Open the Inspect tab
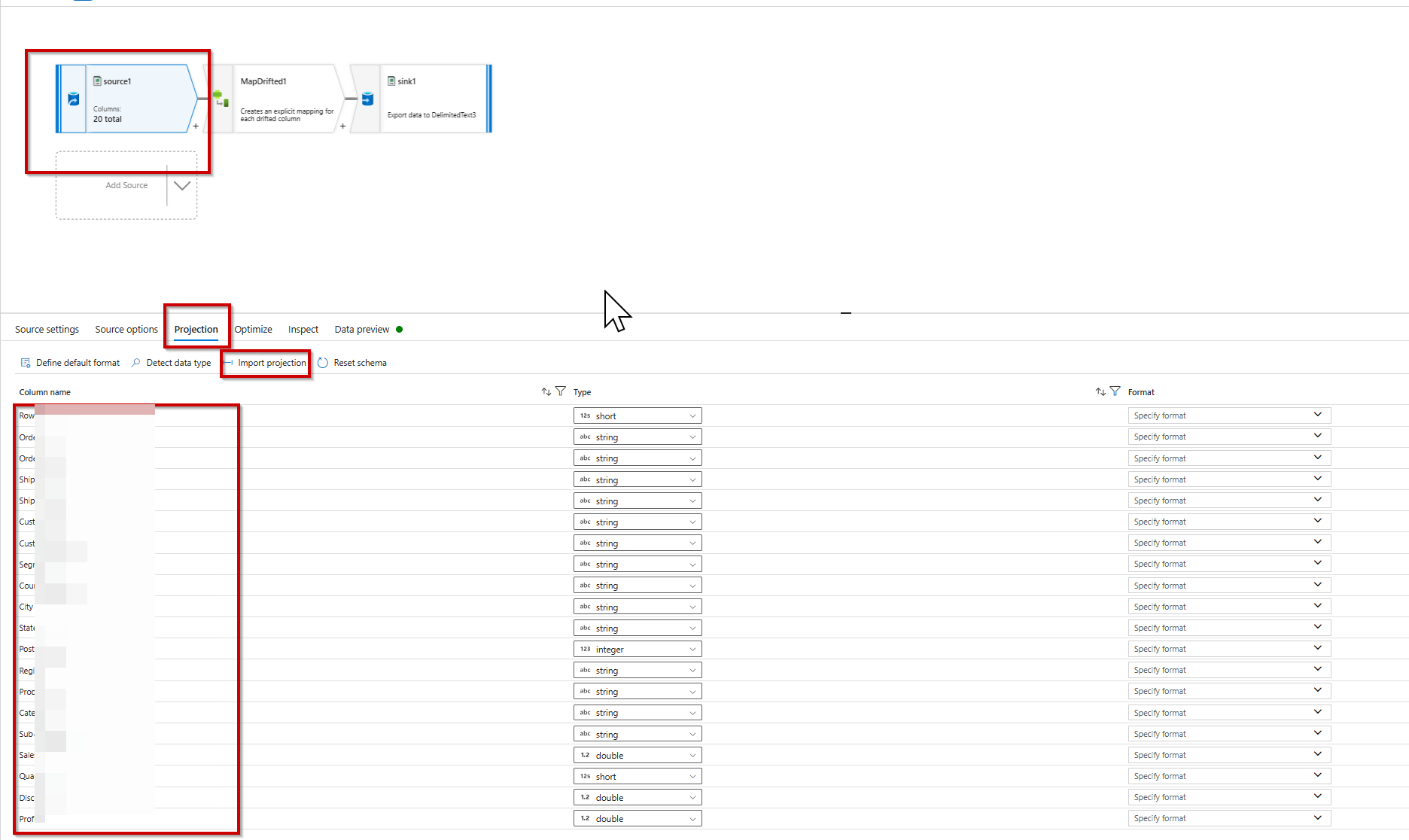This screenshot has height=840, width=1409. pyautogui.click(x=303, y=330)
